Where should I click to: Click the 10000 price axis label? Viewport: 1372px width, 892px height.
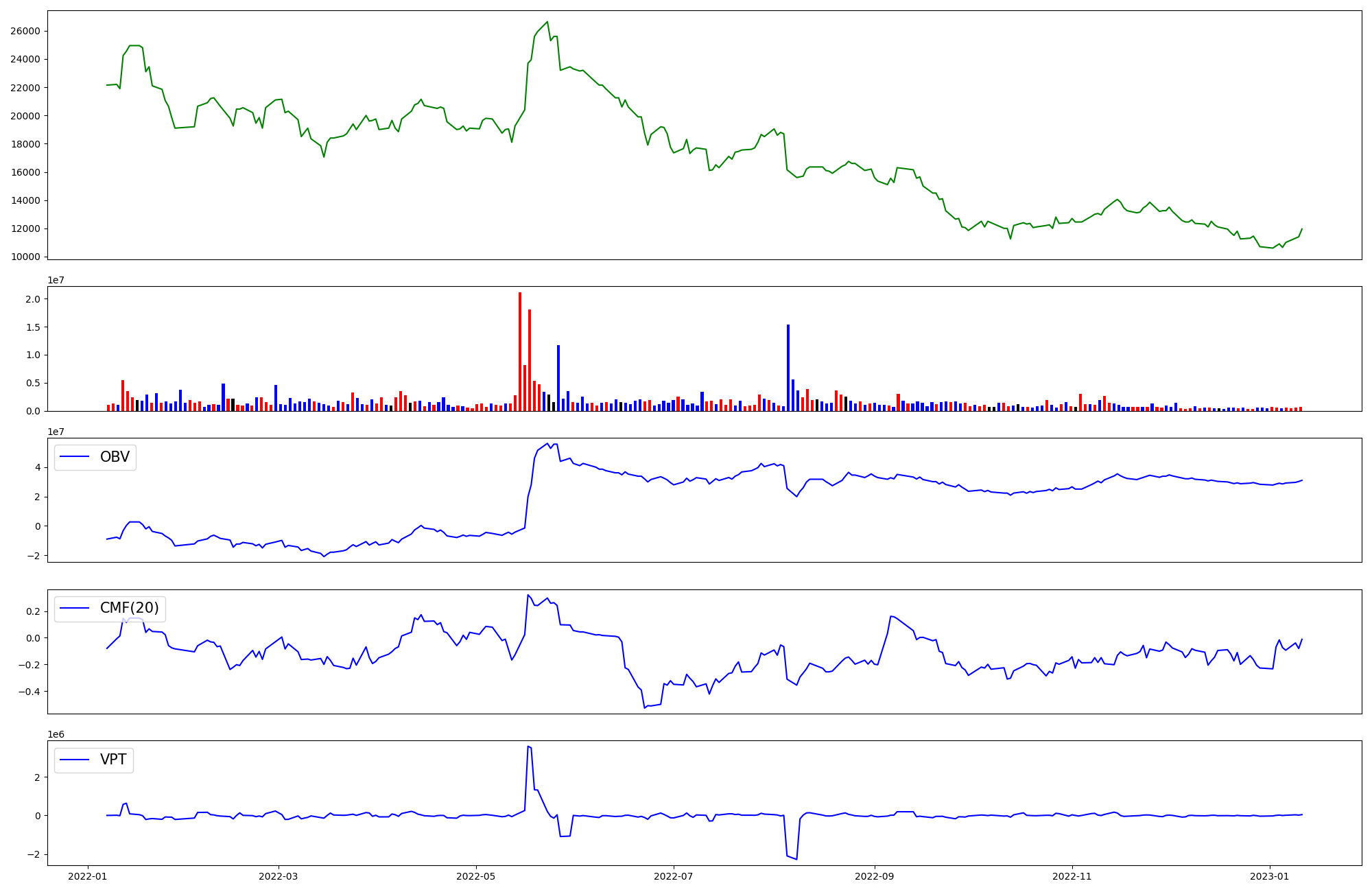[x=25, y=257]
